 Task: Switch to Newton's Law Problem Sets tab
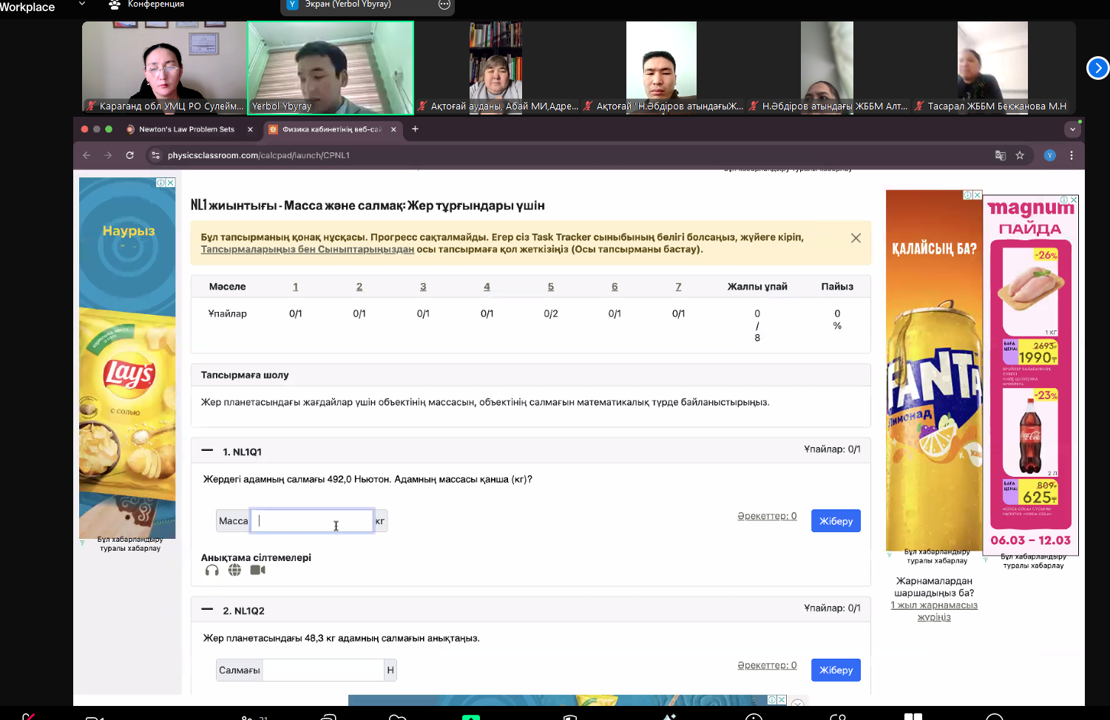(x=186, y=129)
